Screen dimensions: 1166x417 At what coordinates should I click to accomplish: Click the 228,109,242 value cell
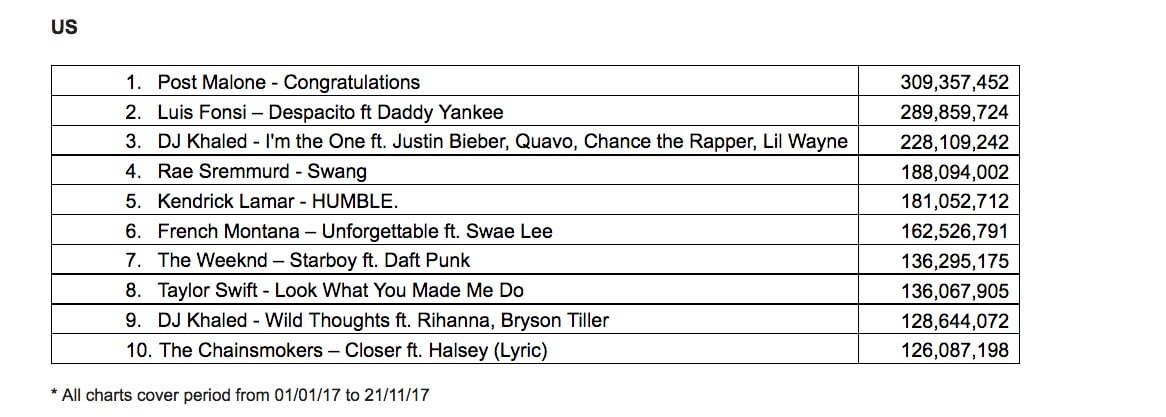tap(954, 142)
